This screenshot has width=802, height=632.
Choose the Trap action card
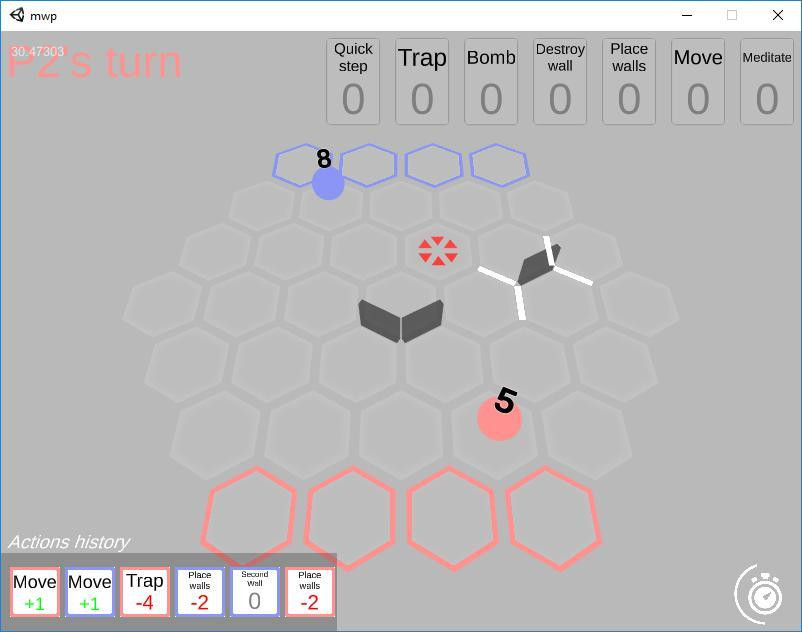click(422, 81)
